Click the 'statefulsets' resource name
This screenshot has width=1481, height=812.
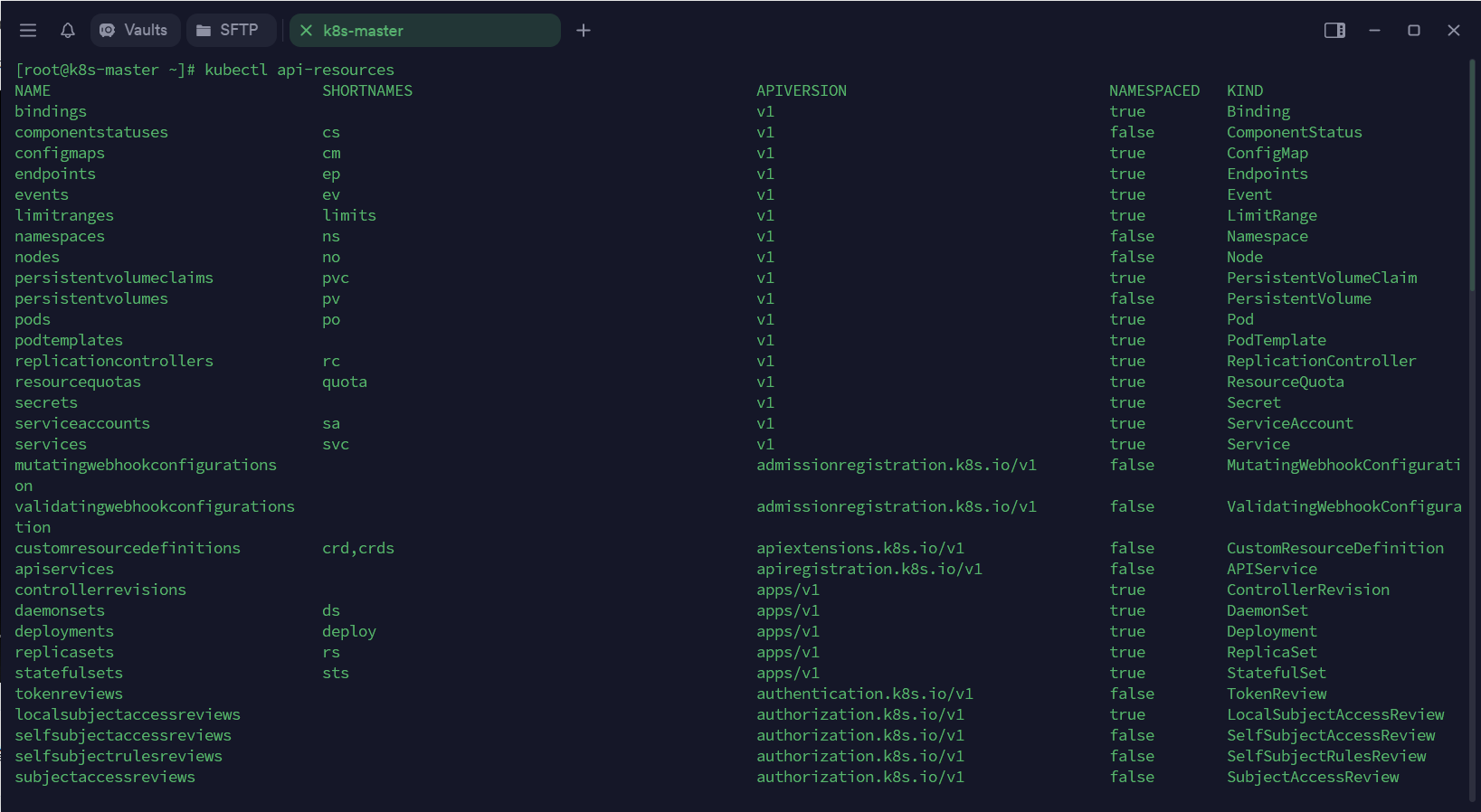click(69, 673)
